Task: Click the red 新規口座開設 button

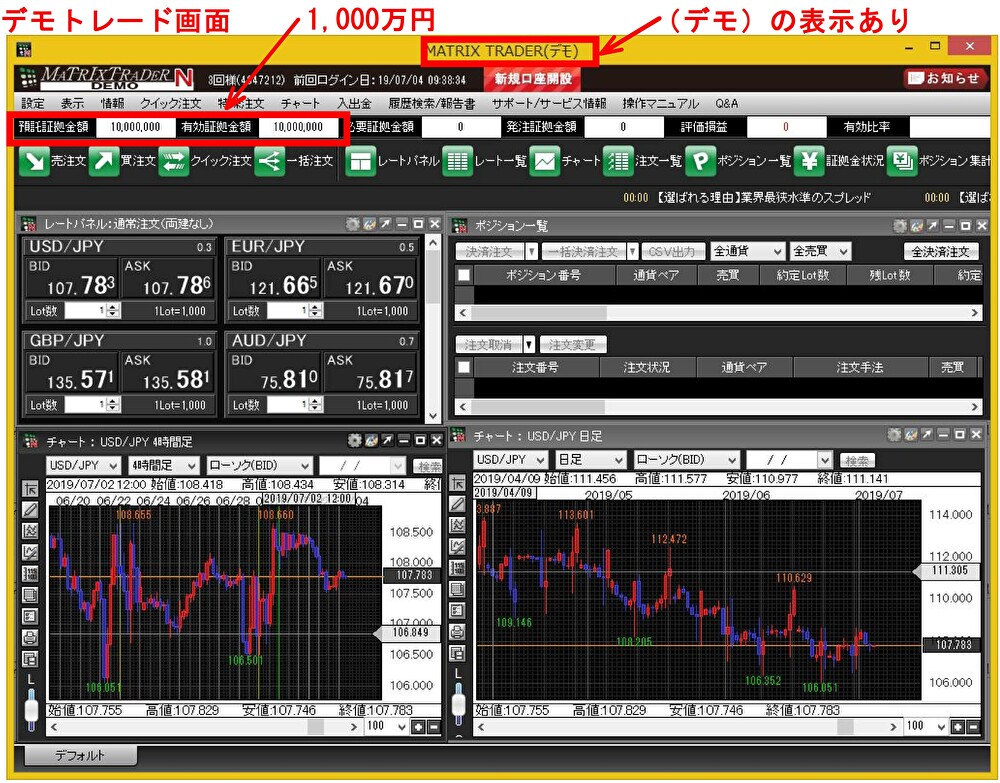Action: (x=533, y=79)
